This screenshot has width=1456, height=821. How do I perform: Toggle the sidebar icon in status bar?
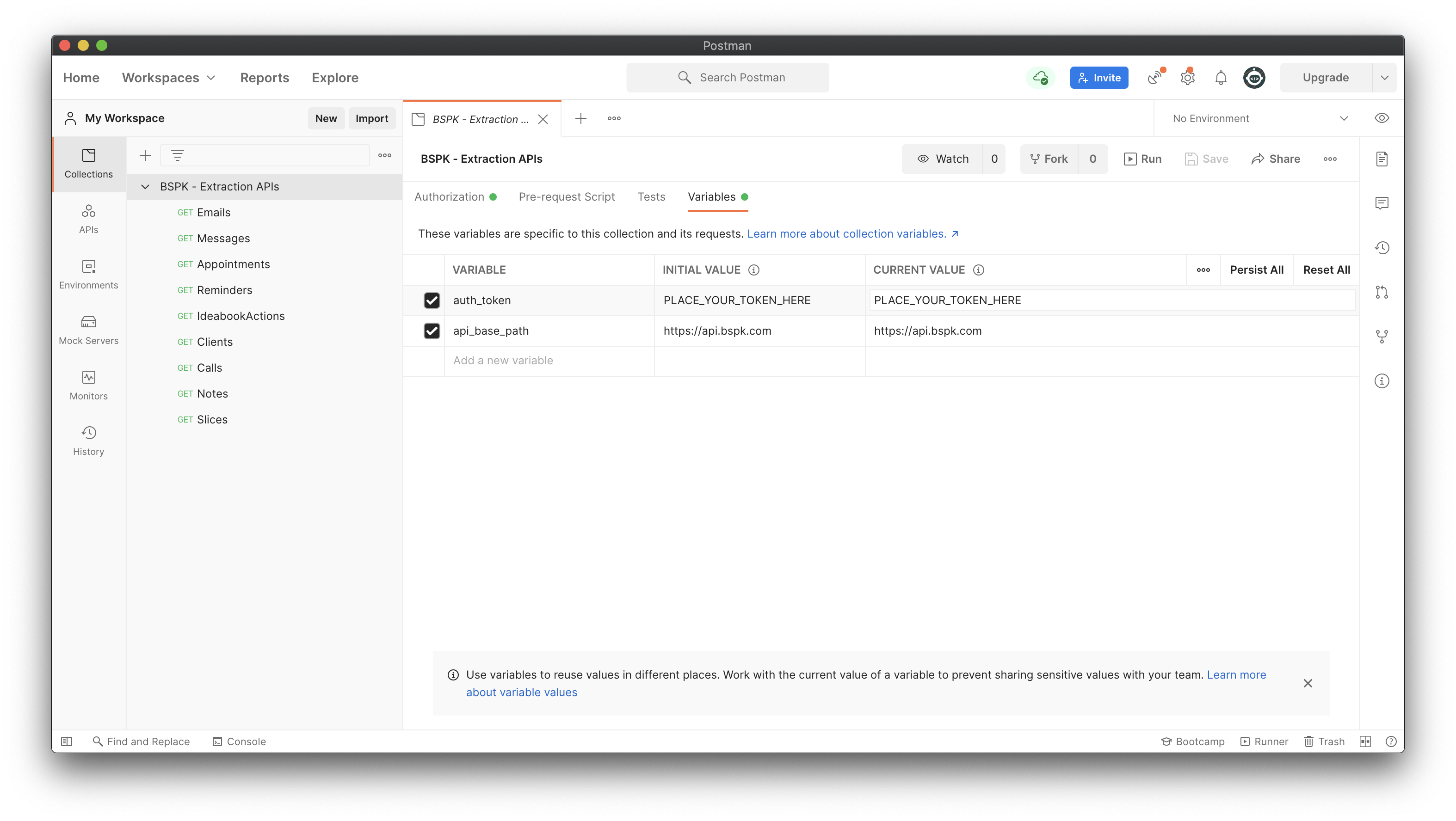pyautogui.click(x=67, y=741)
